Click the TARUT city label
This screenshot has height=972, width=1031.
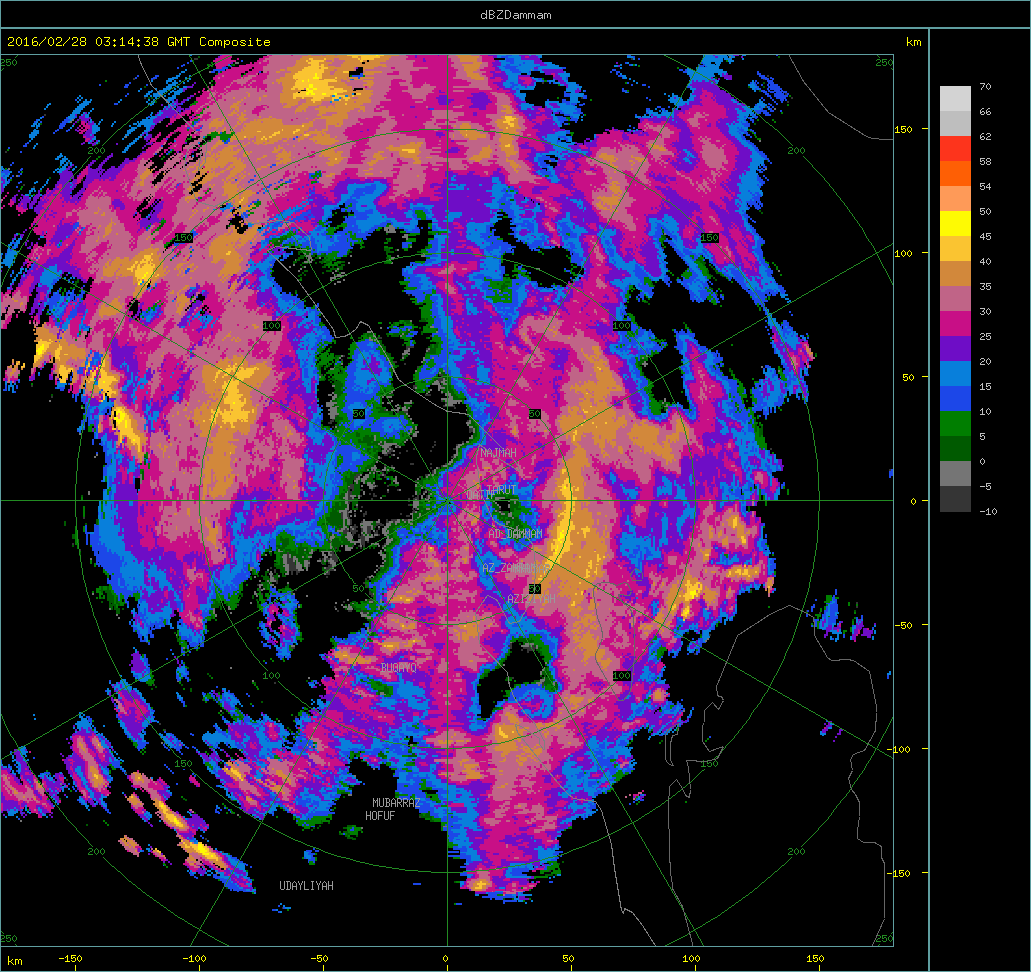[x=502, y=490]
